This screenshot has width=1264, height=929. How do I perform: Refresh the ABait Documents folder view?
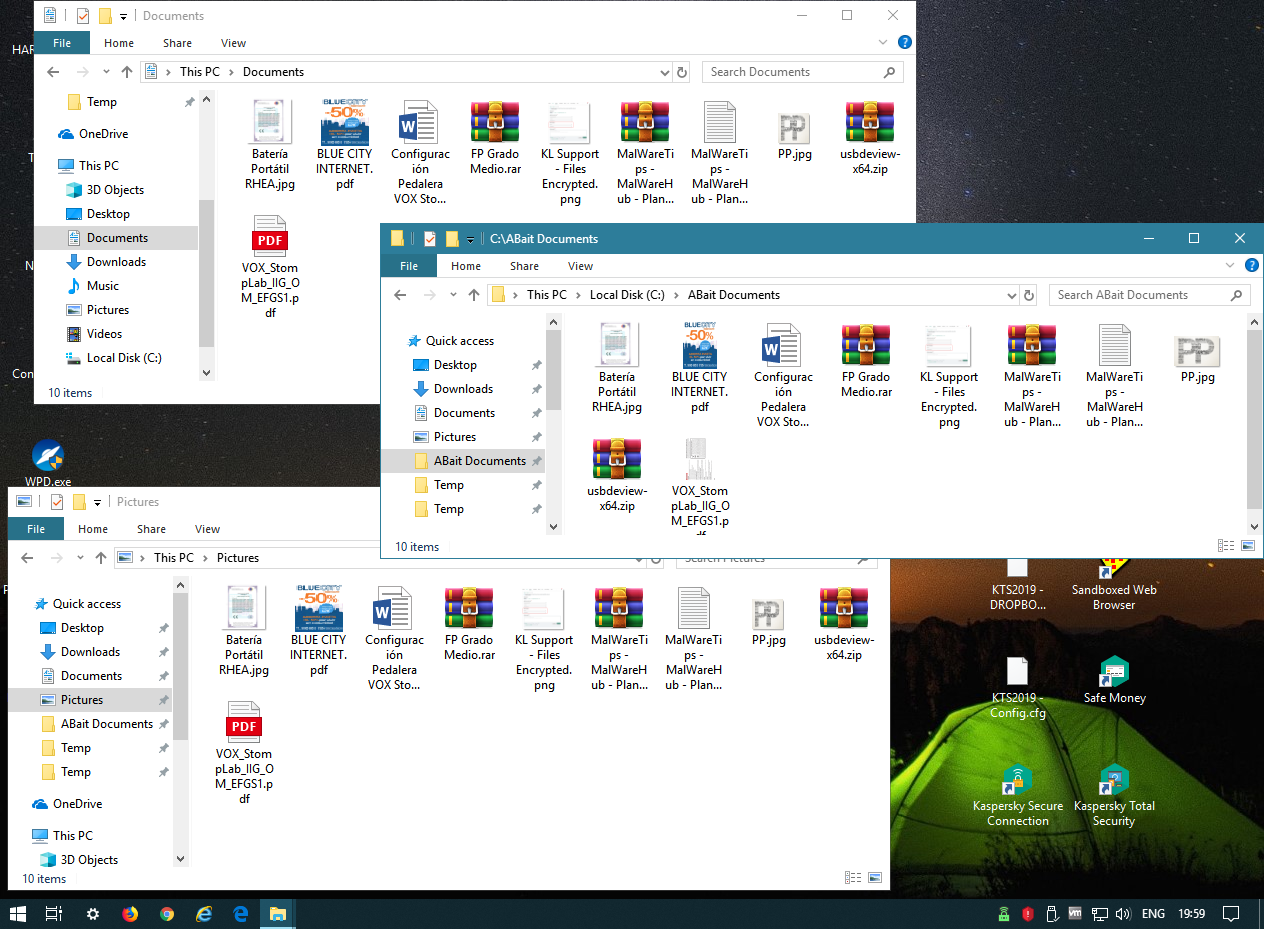1029,295
